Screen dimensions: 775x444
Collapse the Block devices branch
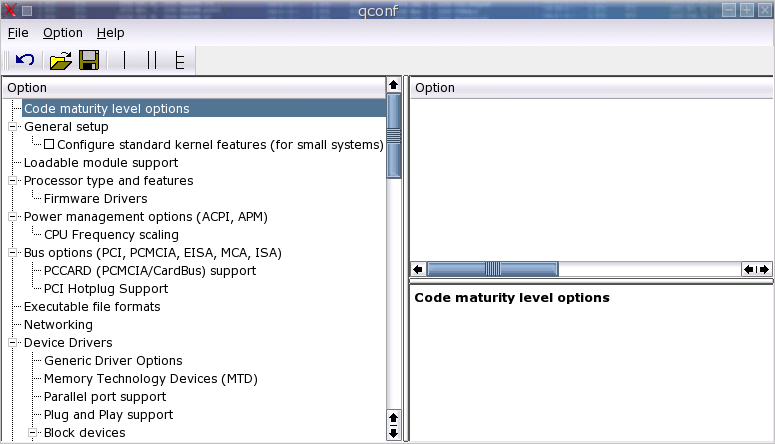click(x=33, y=433)
